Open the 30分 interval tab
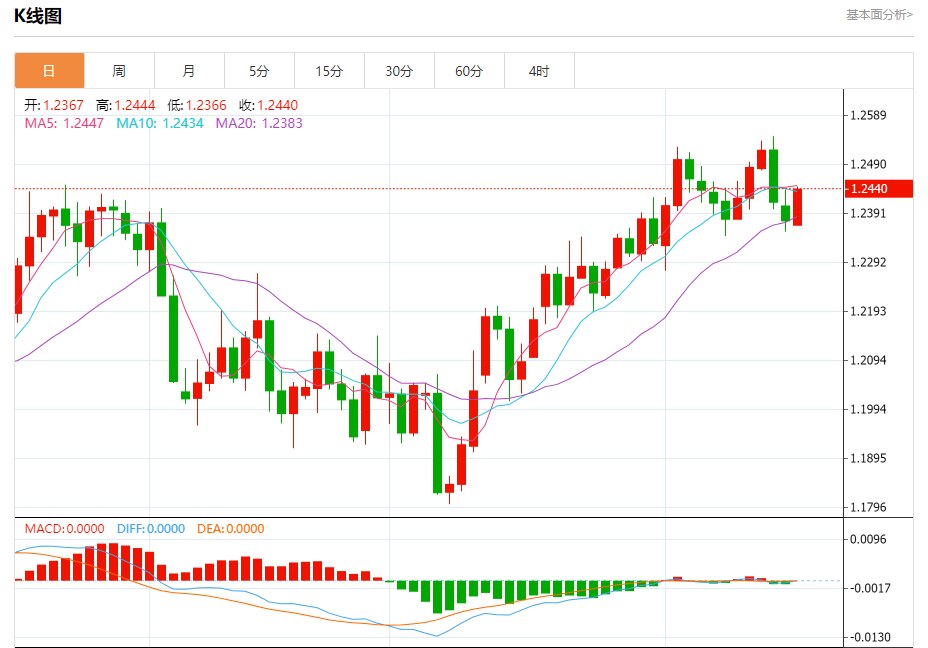 pos(399,71)
